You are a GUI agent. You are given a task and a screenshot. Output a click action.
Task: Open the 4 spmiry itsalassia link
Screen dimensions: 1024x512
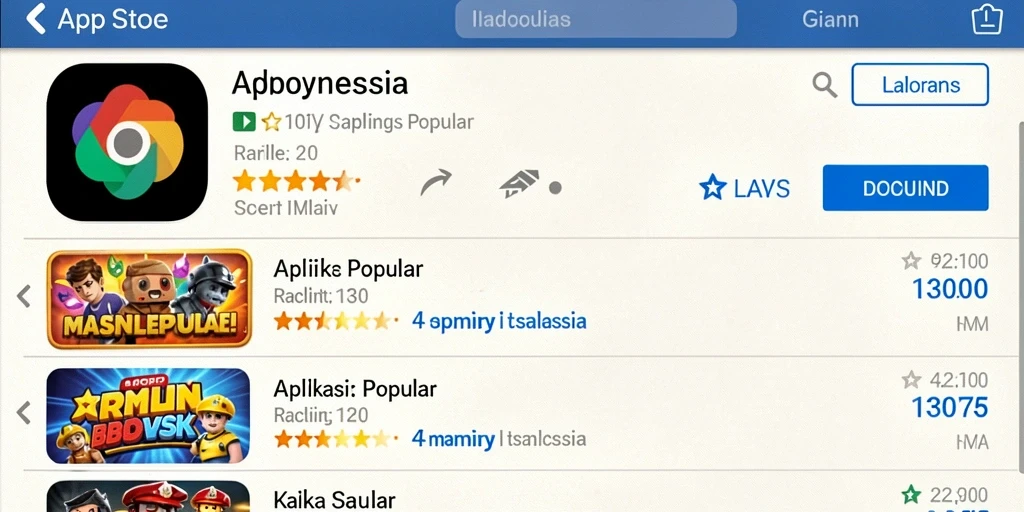[499, 321]
